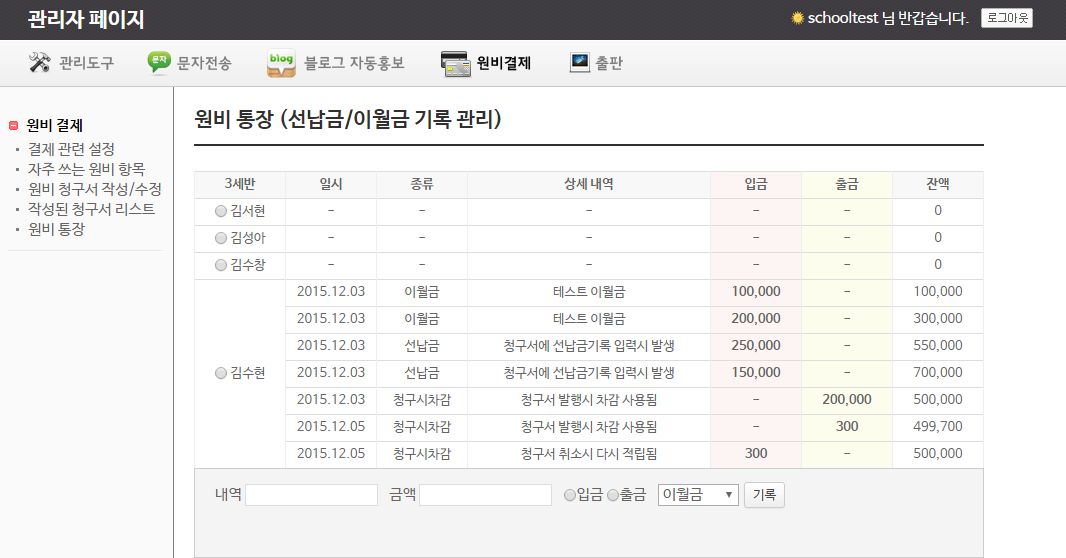Click the red minus icon beside 원비 결제

click(x=13, y=126)
